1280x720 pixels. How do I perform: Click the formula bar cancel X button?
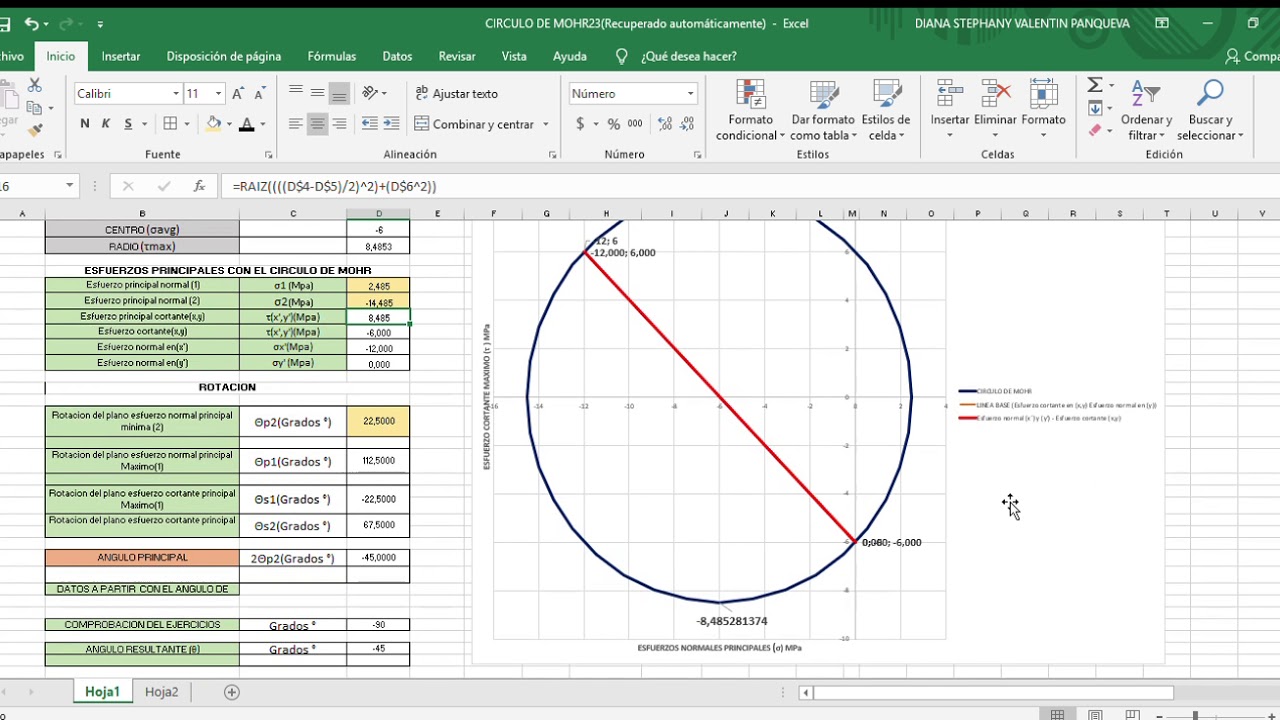click(x=128, y=186)
